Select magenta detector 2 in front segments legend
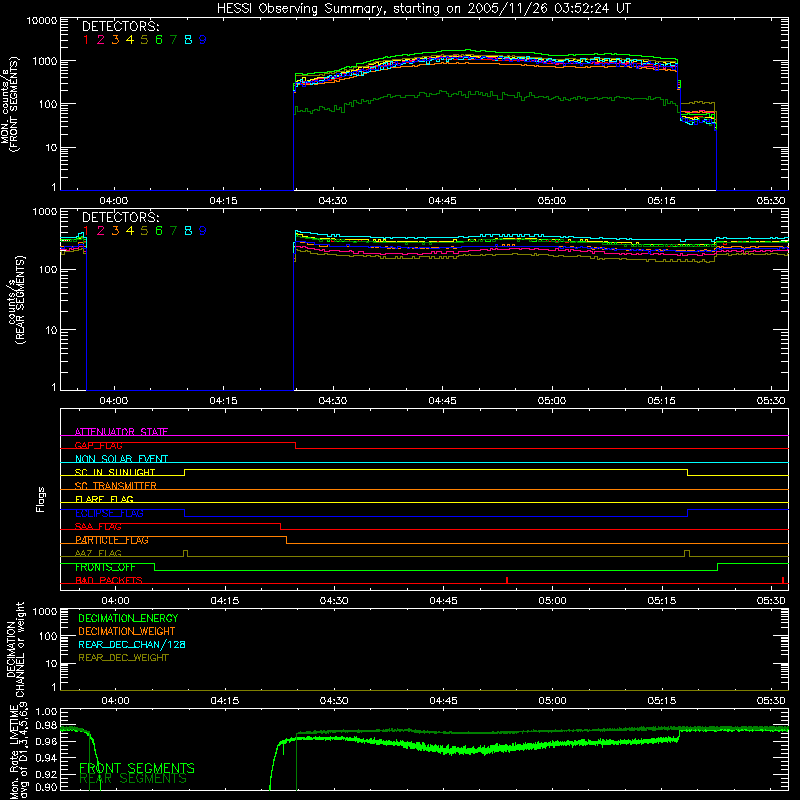 pos(101,40)
